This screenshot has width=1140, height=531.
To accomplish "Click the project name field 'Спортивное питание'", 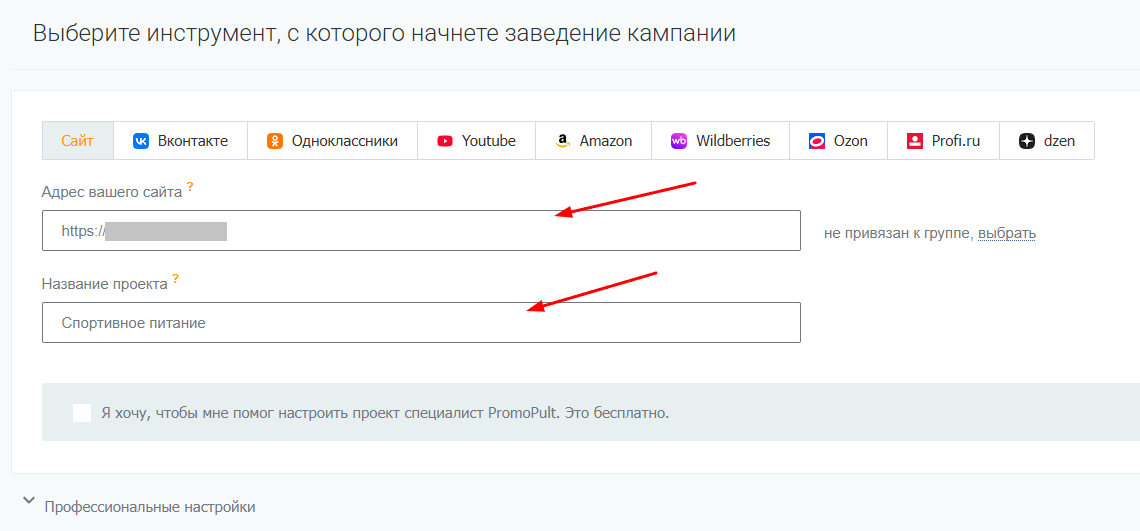I will pos(420,323).
